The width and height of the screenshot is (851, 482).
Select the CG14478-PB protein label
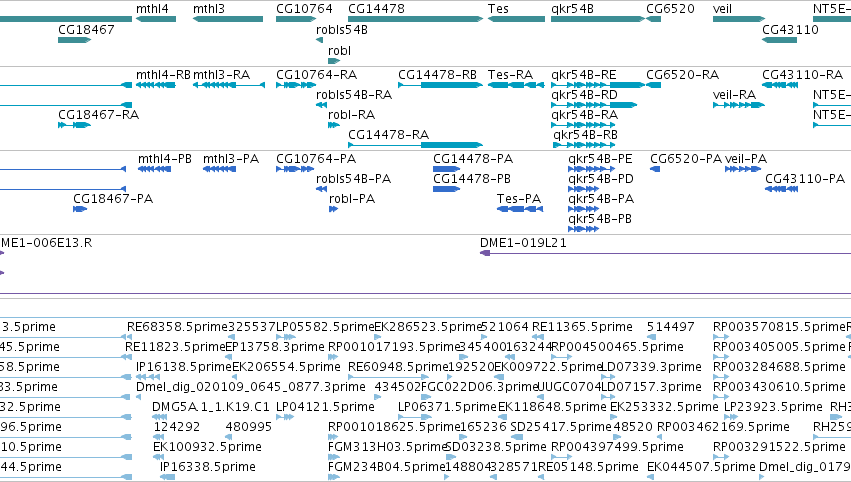(x=472, y=179)
